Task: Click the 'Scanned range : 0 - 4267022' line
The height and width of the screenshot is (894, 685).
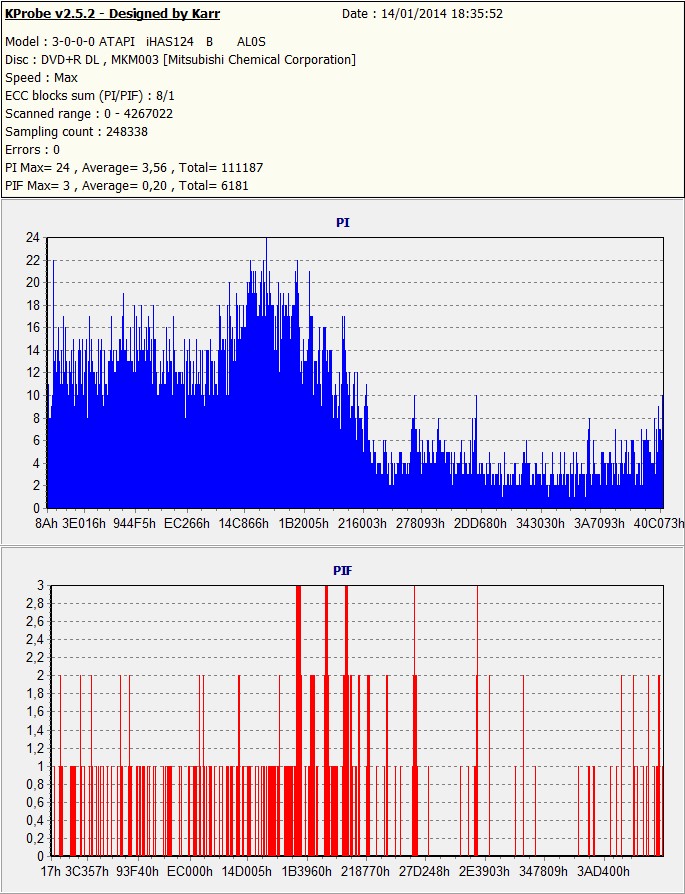Action: pos(89,113)
